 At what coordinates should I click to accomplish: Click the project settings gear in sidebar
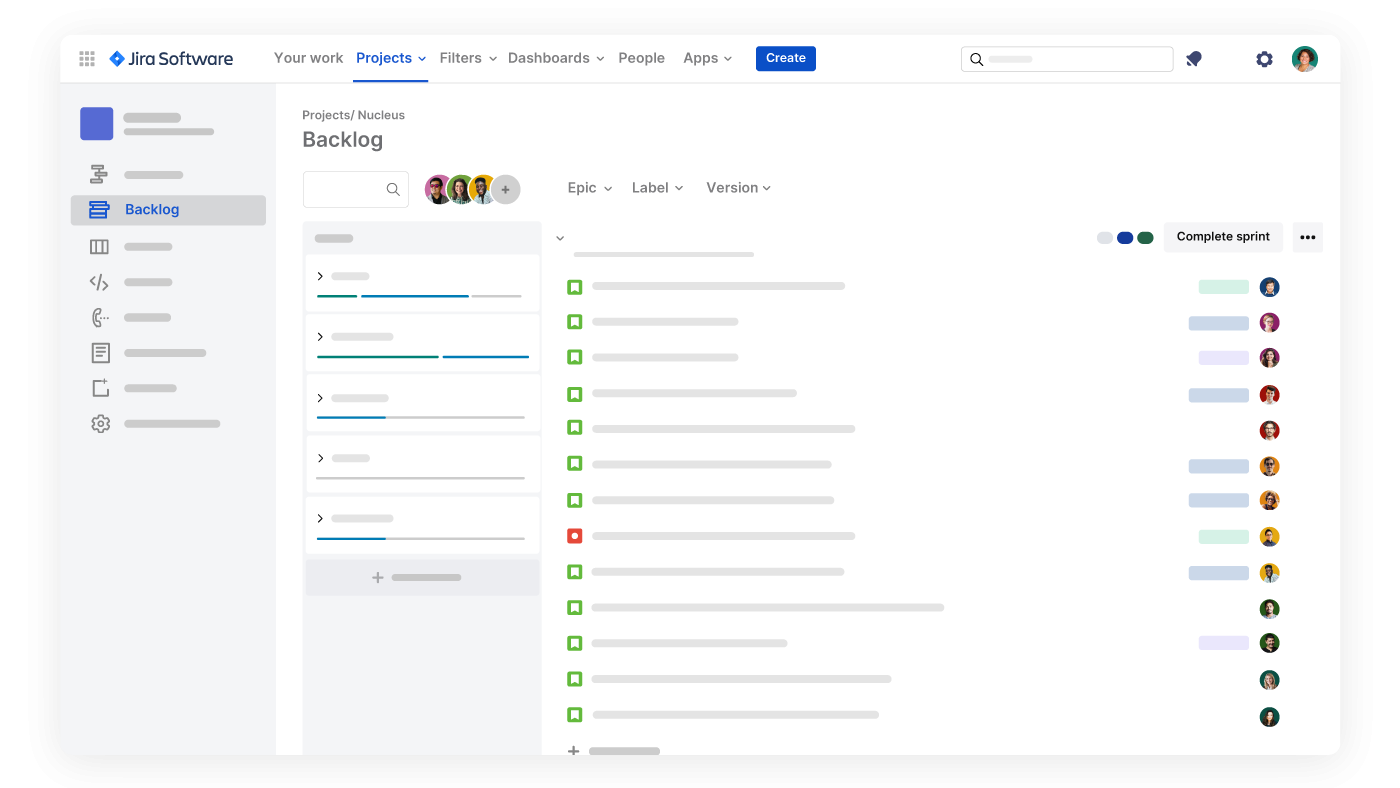(100, 423)
